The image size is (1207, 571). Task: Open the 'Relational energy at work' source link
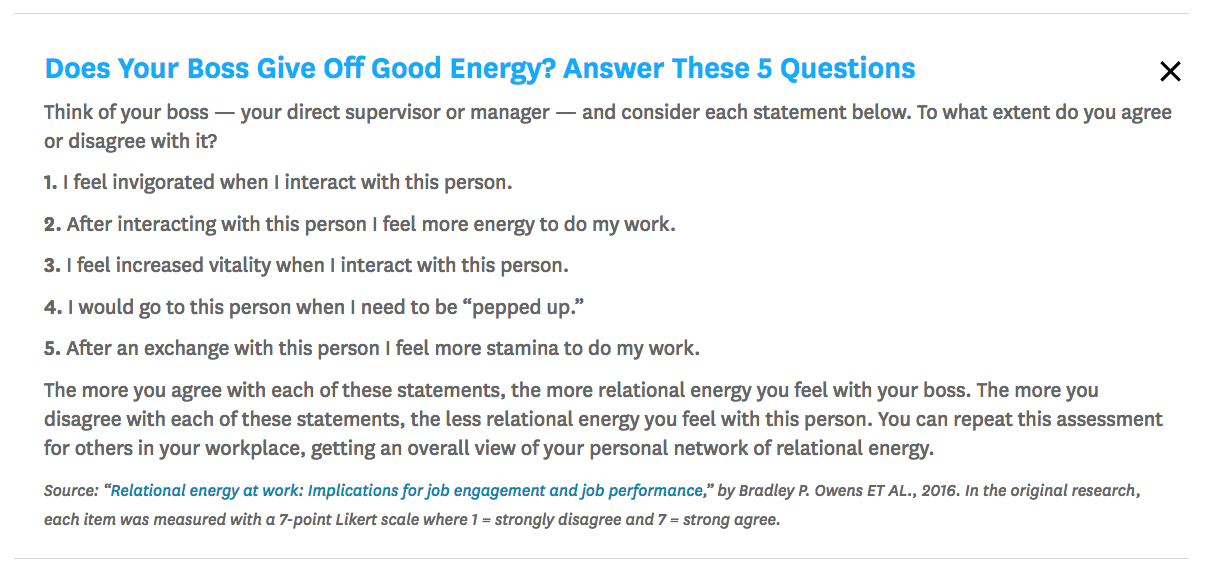pyautogui.click(x=406, y=491)
